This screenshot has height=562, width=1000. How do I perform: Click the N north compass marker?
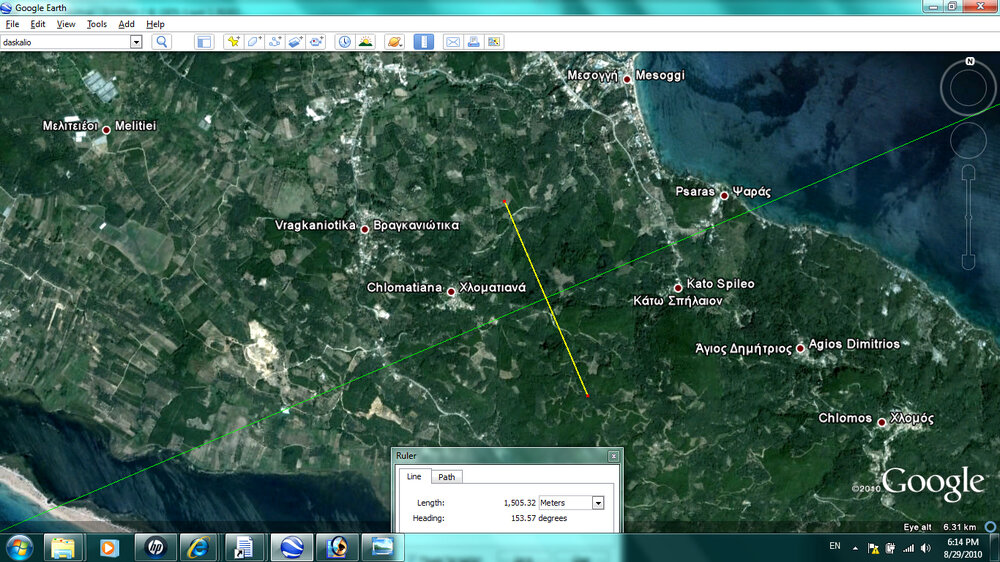pyautogui.click(x=969, y=62)
